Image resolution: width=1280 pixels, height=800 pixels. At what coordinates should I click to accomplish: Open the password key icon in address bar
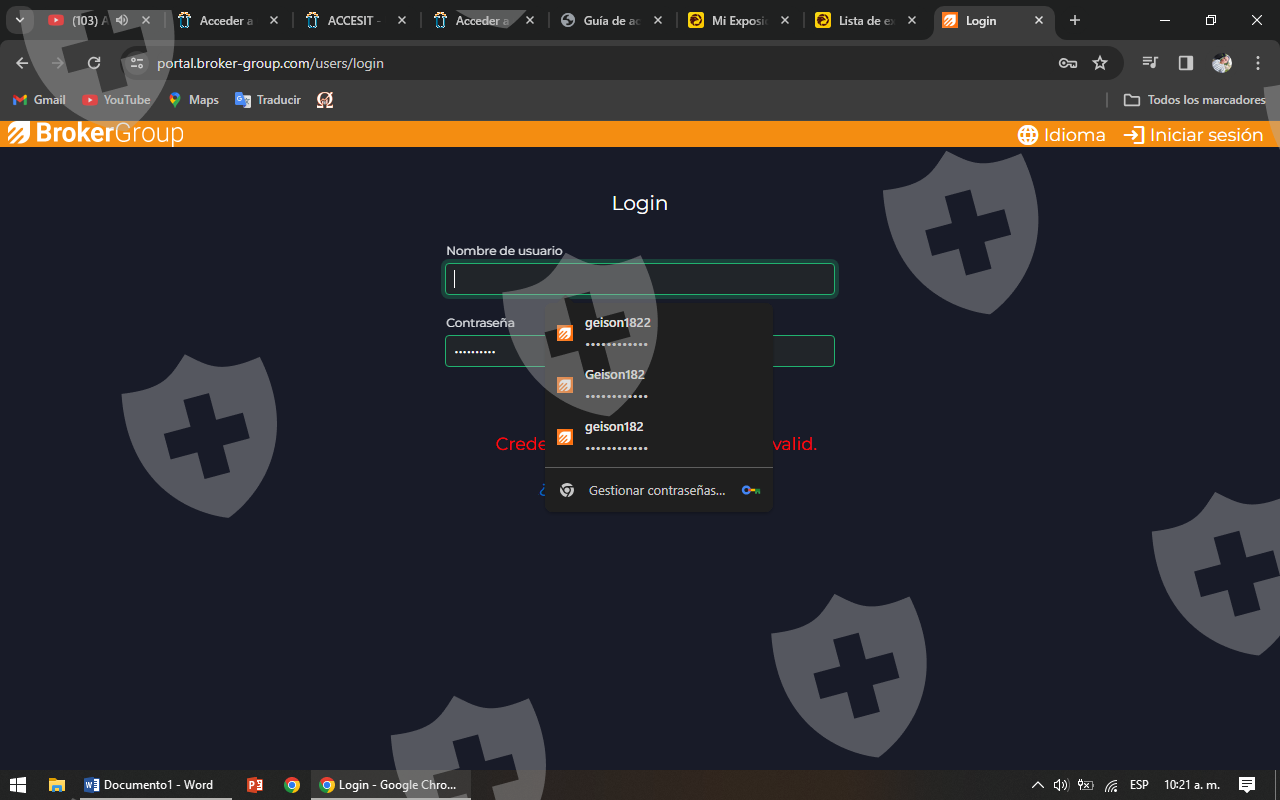click(1067, 63)
